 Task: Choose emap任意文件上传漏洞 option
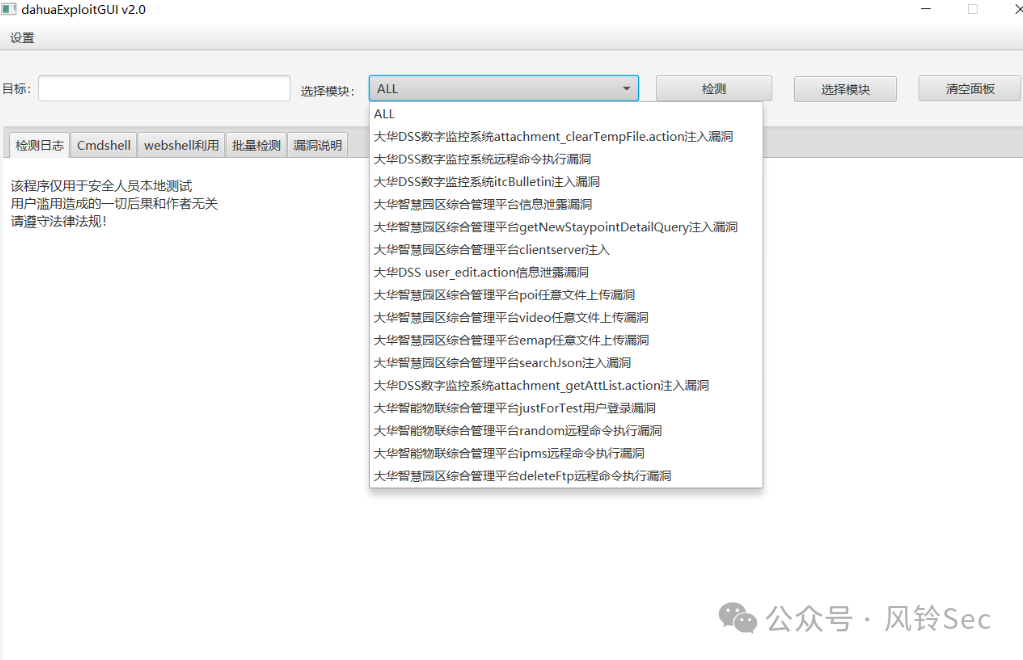(566, 340)
